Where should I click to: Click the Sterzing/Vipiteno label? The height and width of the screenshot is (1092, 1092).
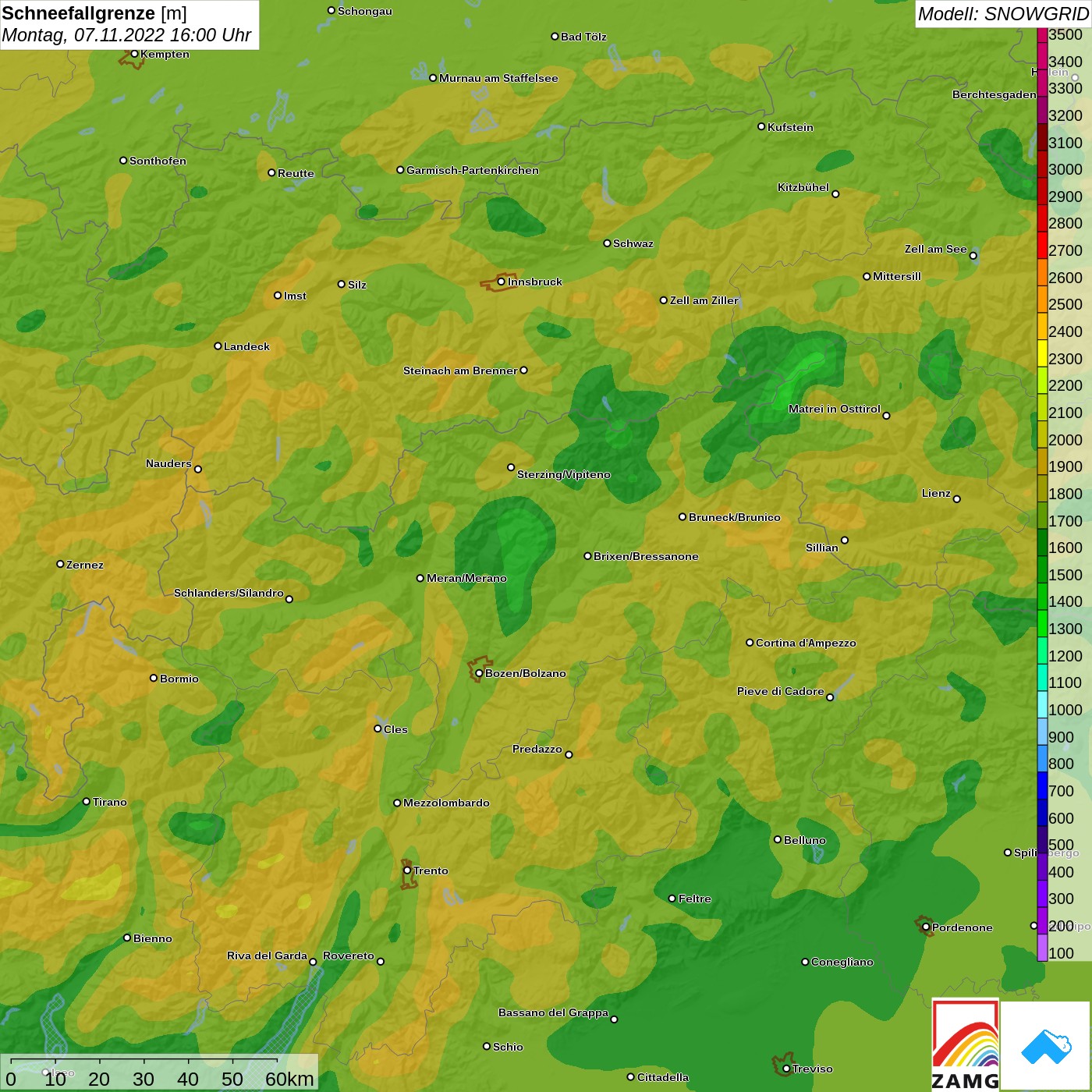[564, 474]
